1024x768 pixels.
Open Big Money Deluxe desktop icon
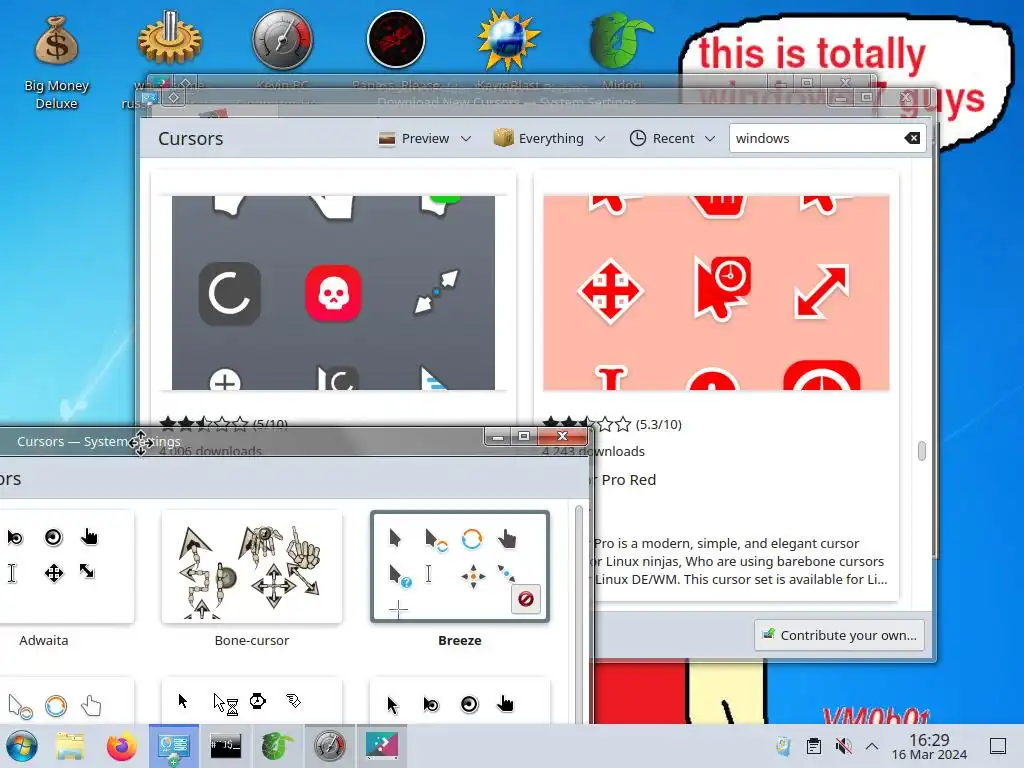click(57, 62)
